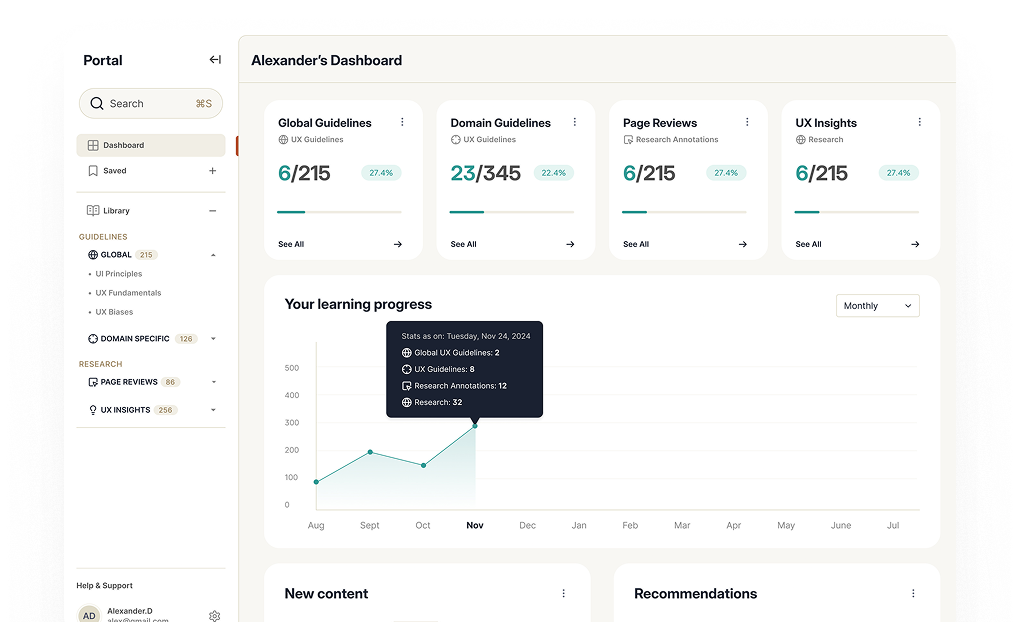Open the Global Guidelines card three-dot menu
The width and height of the screenshot is (1020, 622).
click(x=403, y=122)
